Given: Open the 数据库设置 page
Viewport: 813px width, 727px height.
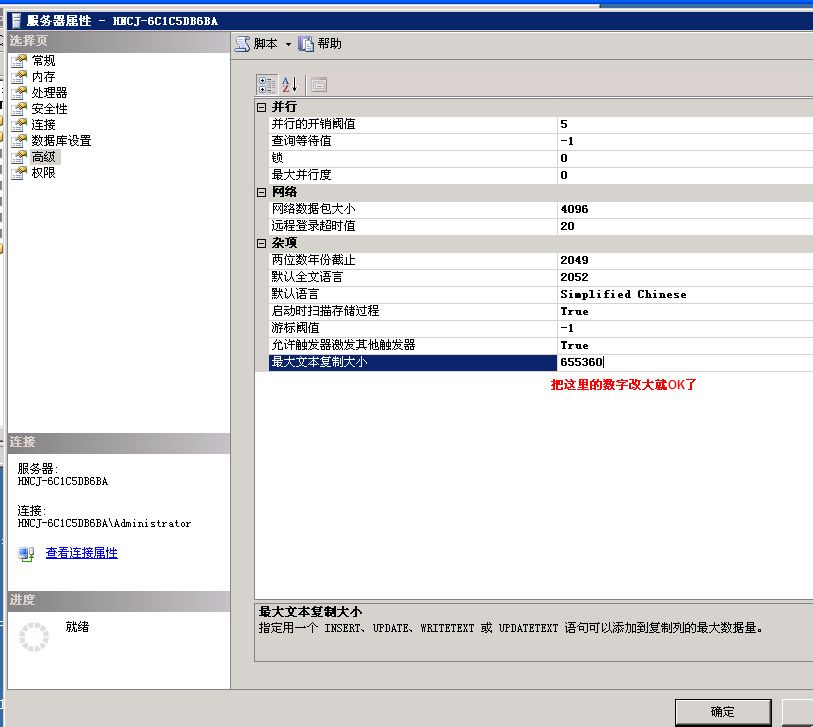Looking at the screenshot, I should coord(61,141).
